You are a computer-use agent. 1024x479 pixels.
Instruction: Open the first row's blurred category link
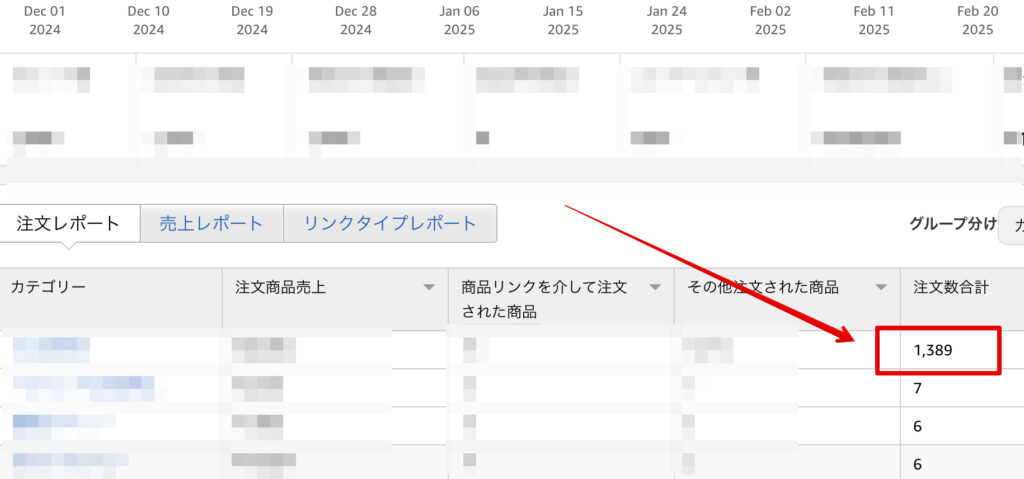point(51,349)
